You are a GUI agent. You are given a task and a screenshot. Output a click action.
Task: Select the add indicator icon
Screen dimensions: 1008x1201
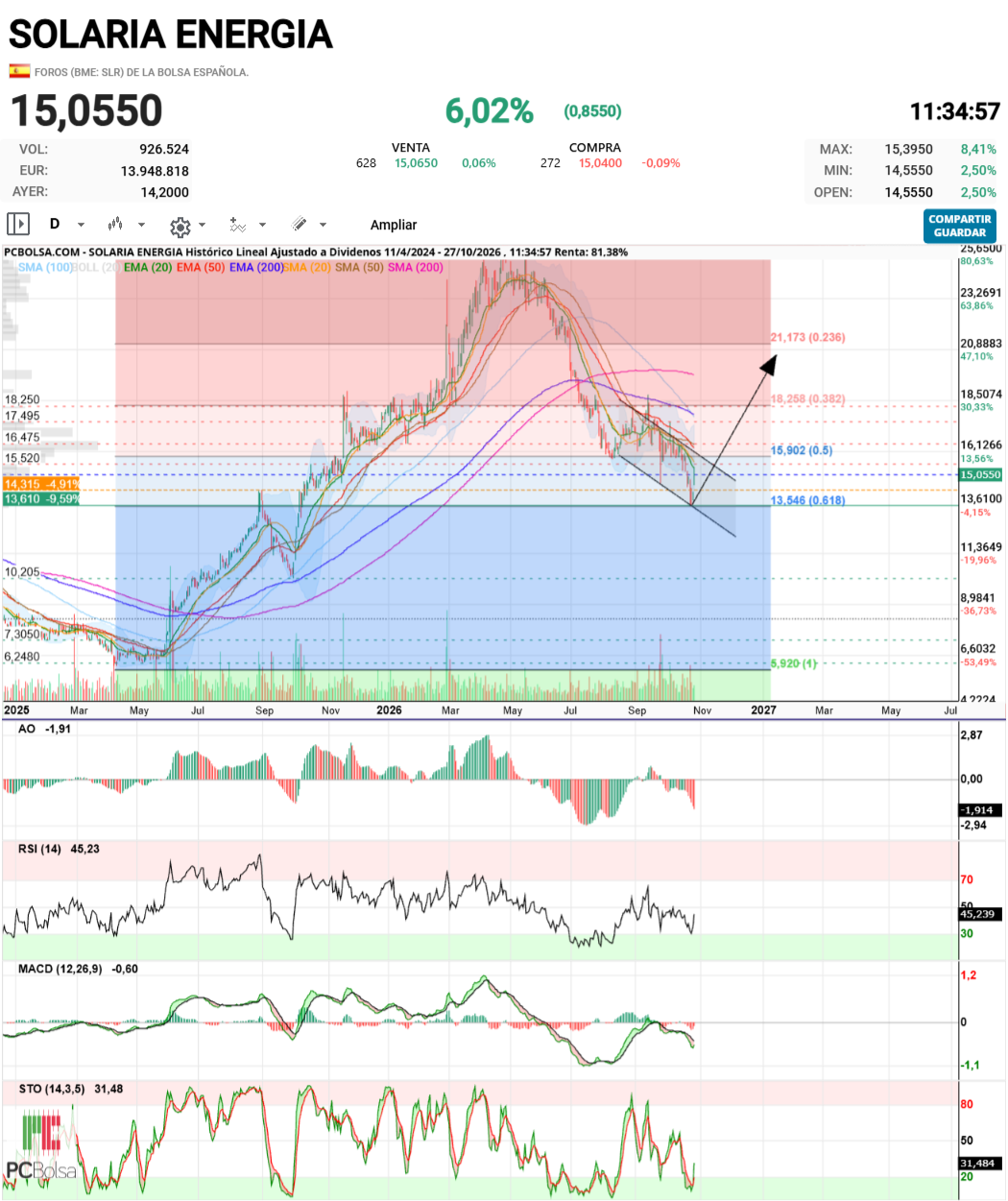pyautogui.click(x=237, y=225)
